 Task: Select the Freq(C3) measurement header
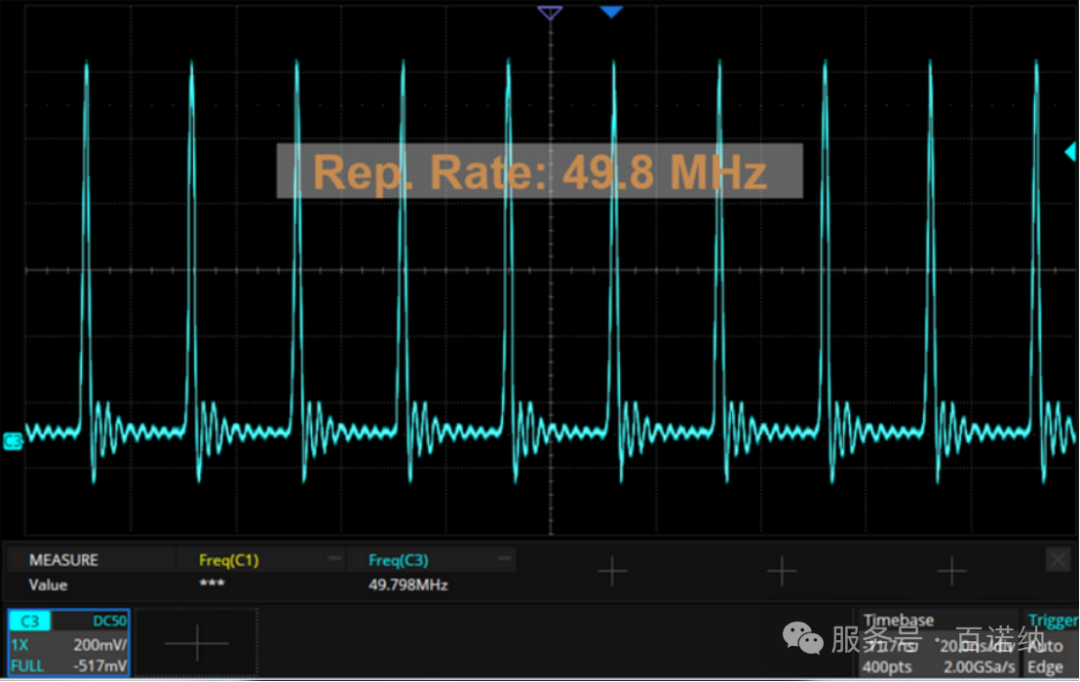click(x=398, y=560)
